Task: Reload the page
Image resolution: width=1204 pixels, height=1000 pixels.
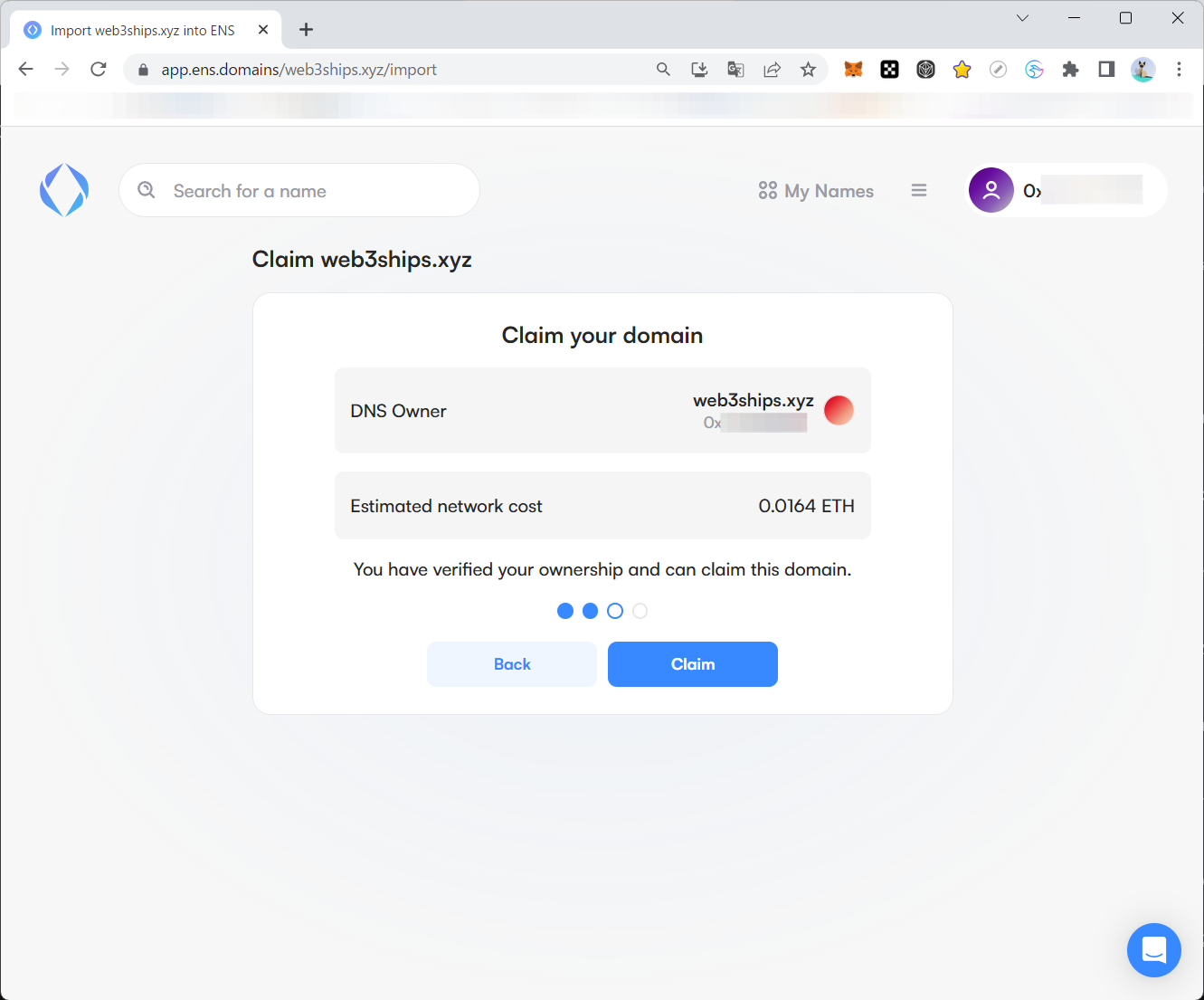Action: (99, 70)
